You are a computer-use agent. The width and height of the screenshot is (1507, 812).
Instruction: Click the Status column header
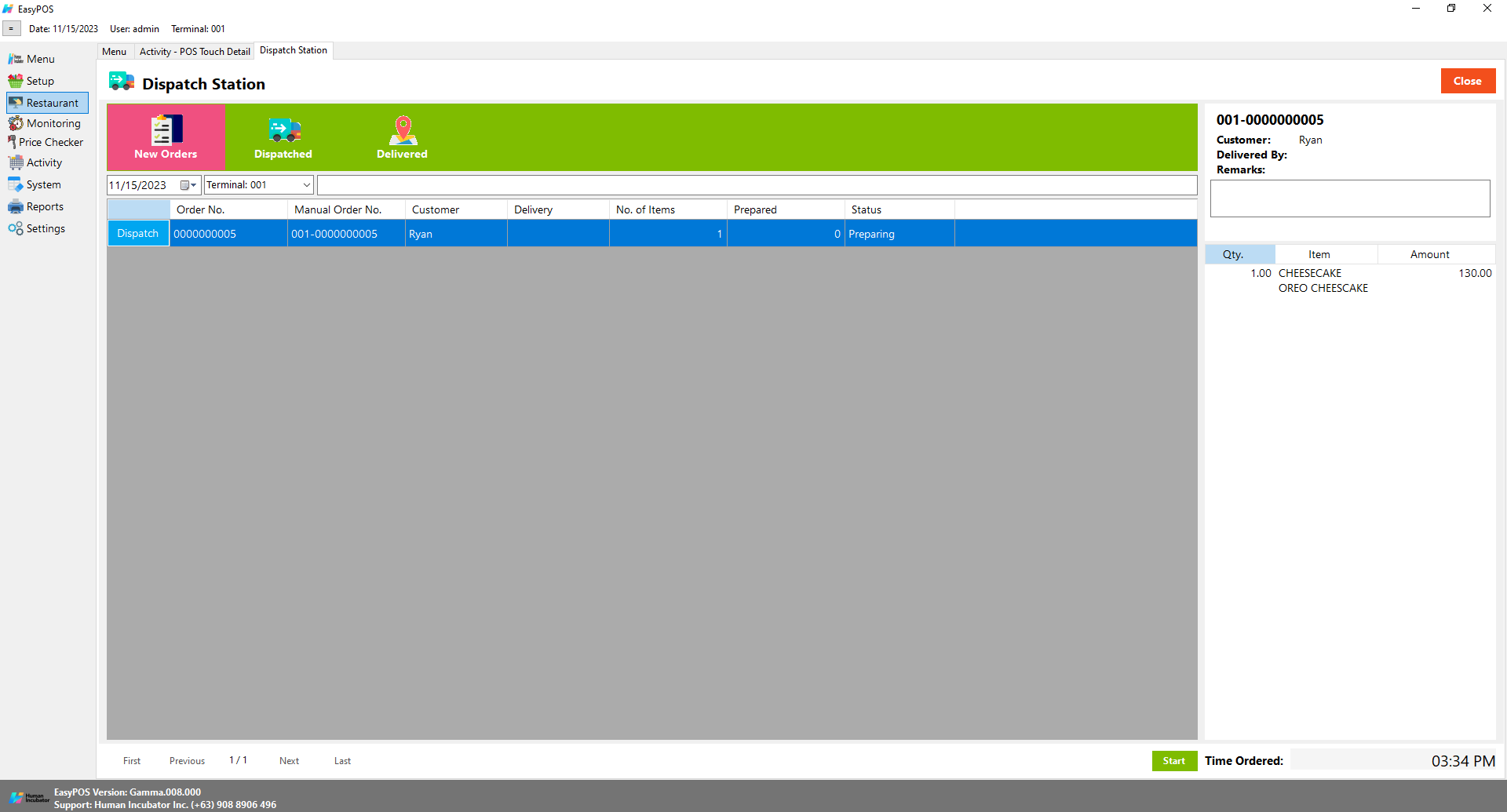pos(899,209)
